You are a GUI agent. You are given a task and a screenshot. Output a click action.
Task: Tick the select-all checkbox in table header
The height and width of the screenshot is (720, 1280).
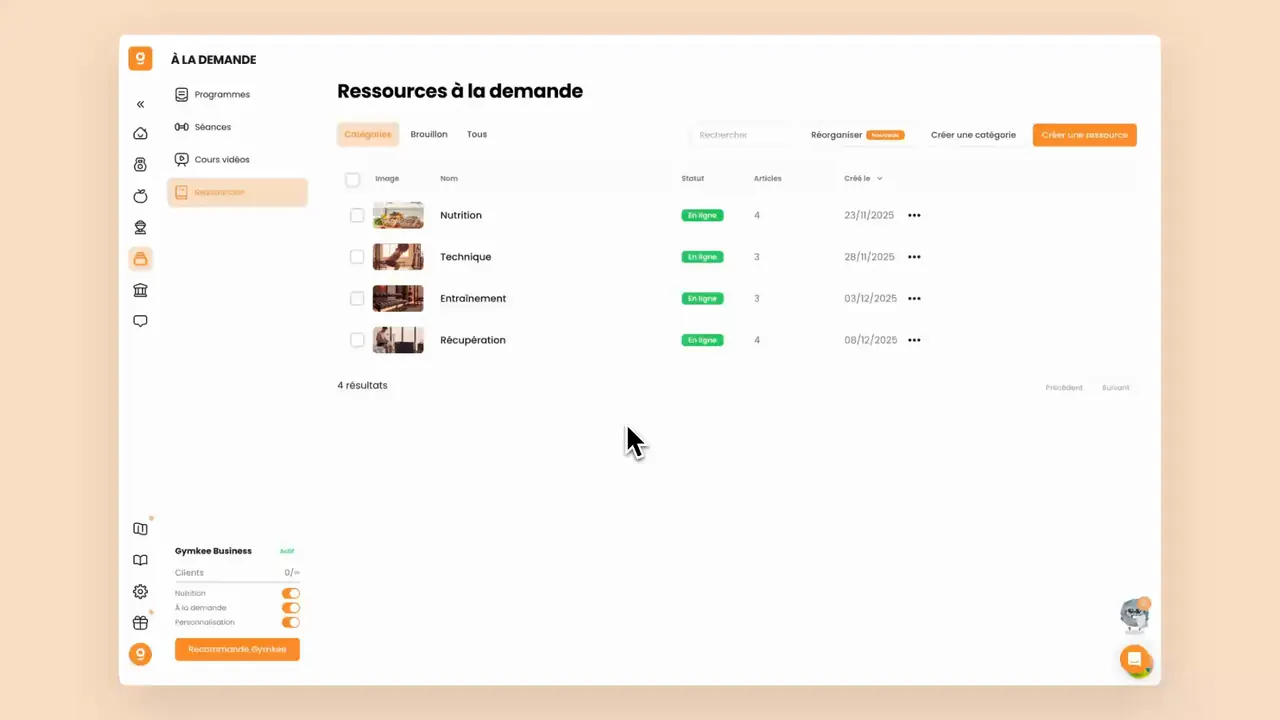[352, 180]
